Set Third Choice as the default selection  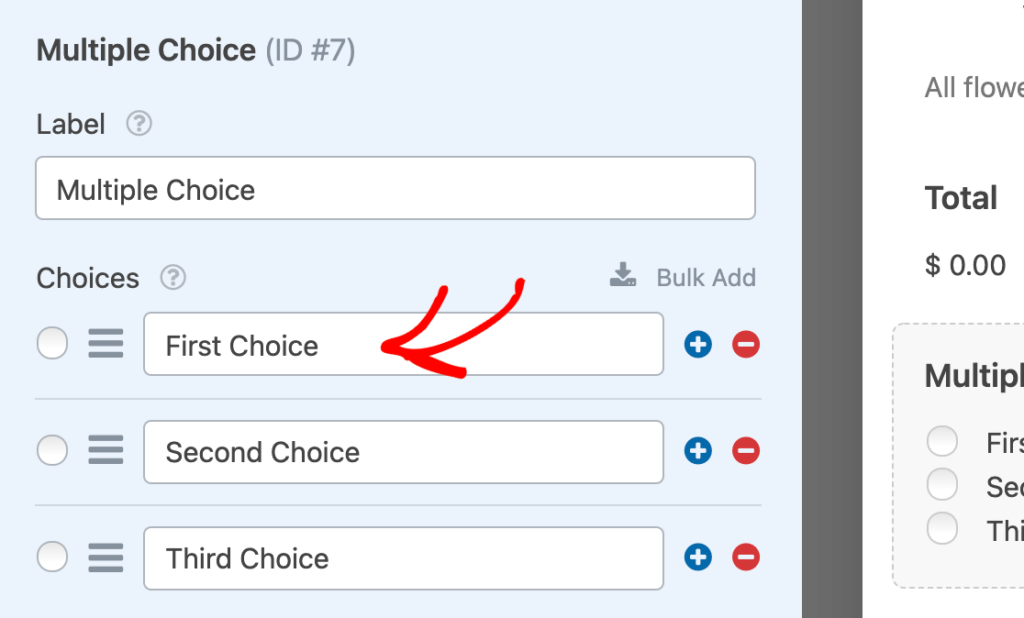point(52,557)
